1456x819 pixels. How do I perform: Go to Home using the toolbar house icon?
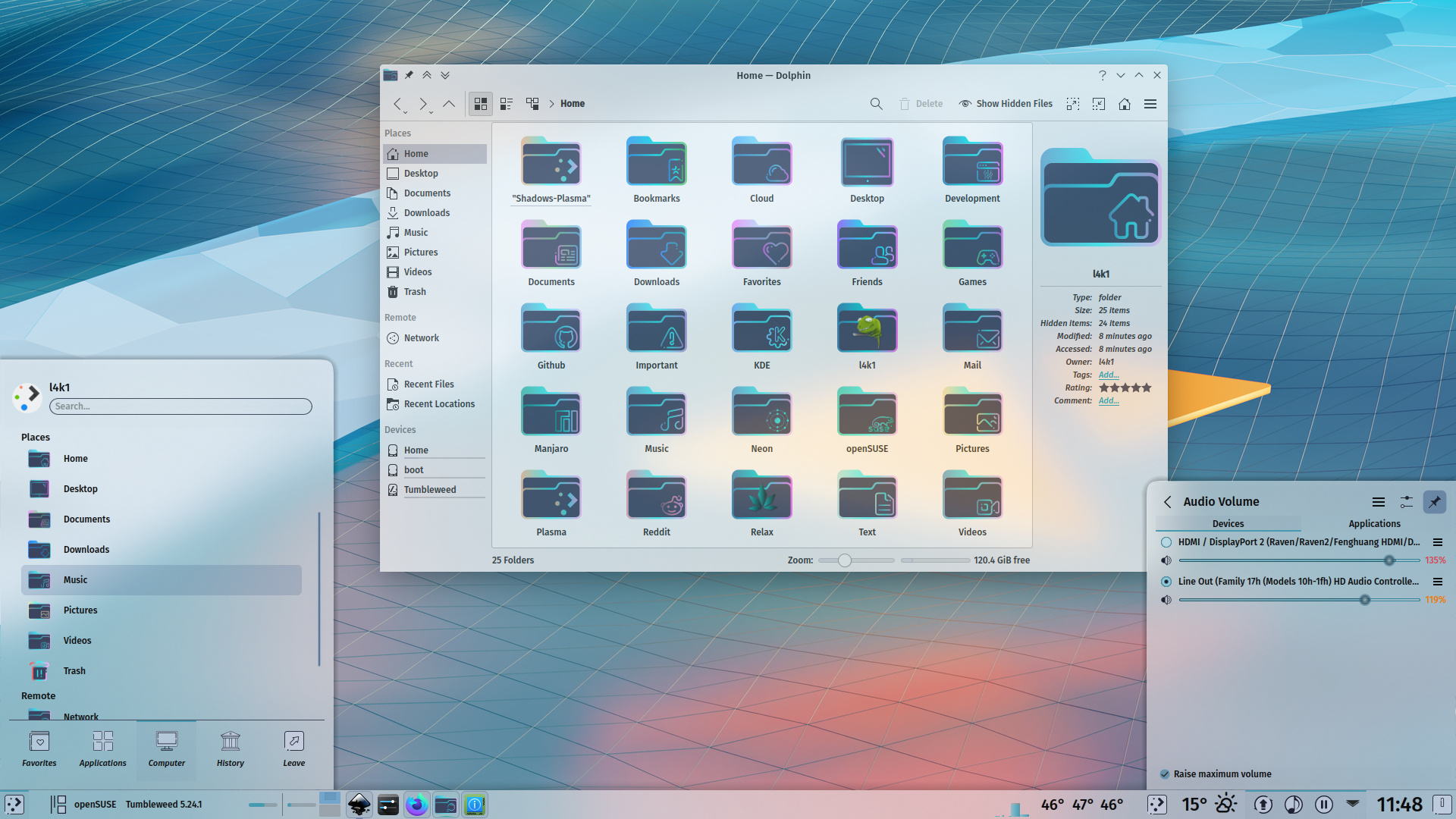tap(1125, 104)
